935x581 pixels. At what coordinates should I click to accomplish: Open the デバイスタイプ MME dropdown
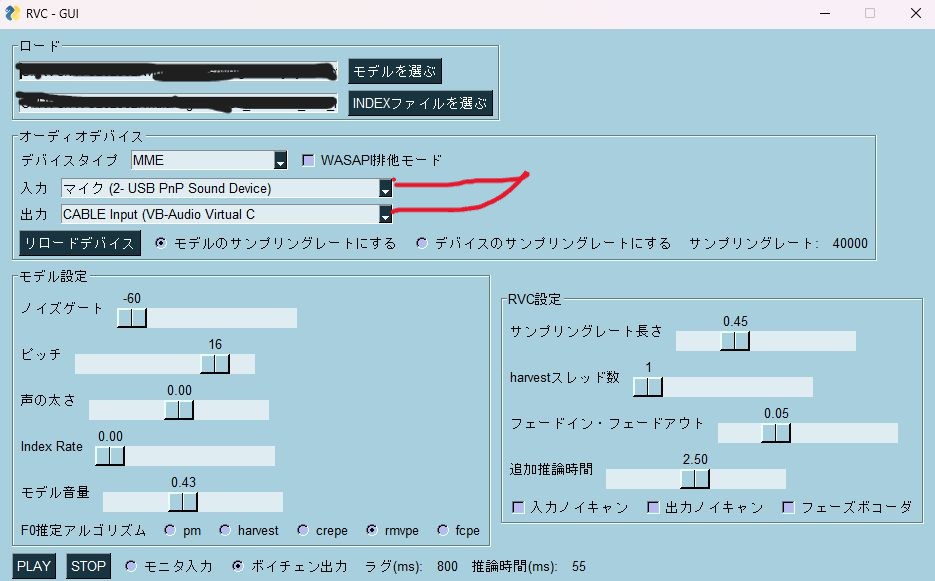[x=281, y=161]
